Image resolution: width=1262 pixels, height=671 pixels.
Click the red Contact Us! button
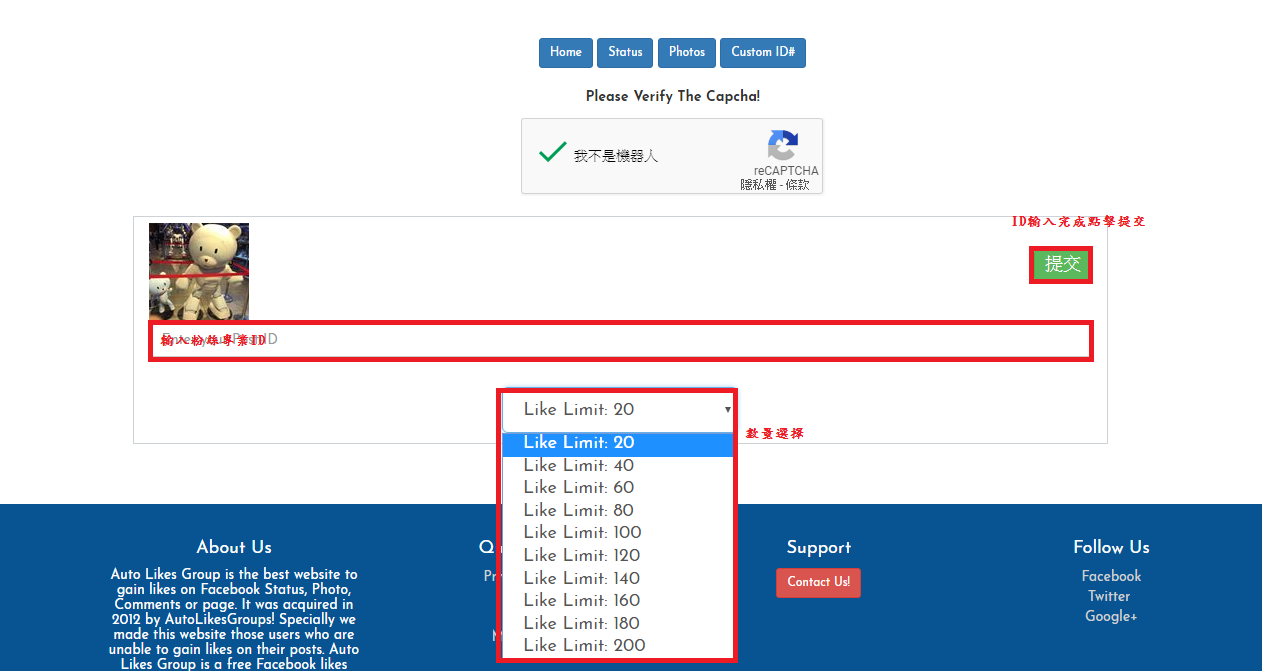point(818,582)
